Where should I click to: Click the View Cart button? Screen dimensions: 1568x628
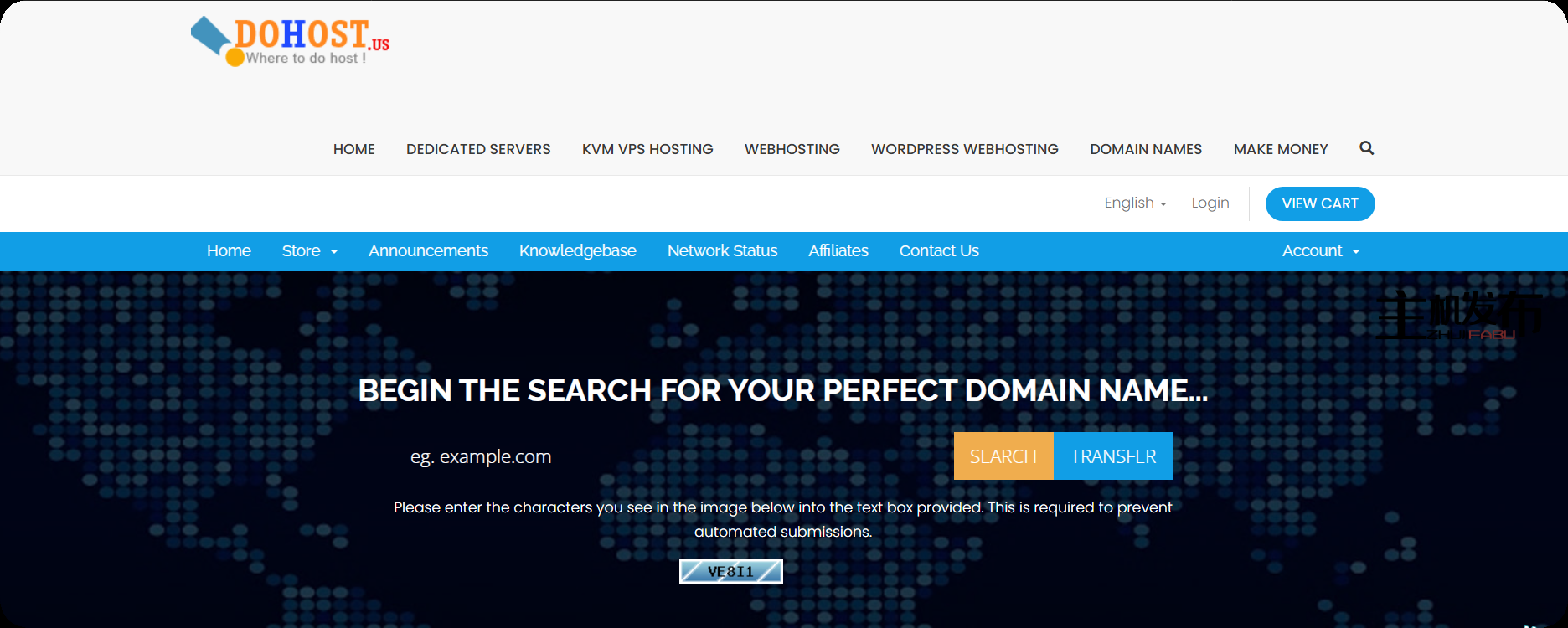[1319, 203]
